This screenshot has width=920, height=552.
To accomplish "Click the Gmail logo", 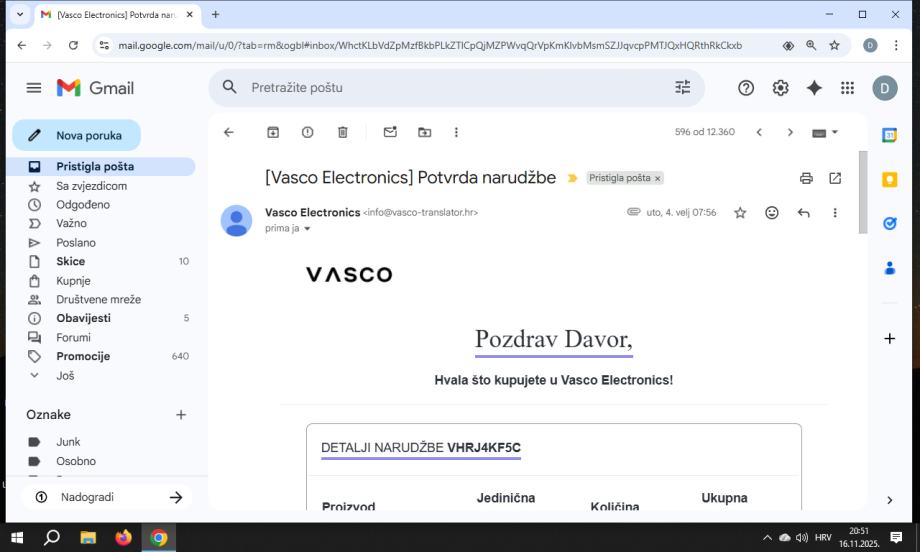I will click(96, 88).
